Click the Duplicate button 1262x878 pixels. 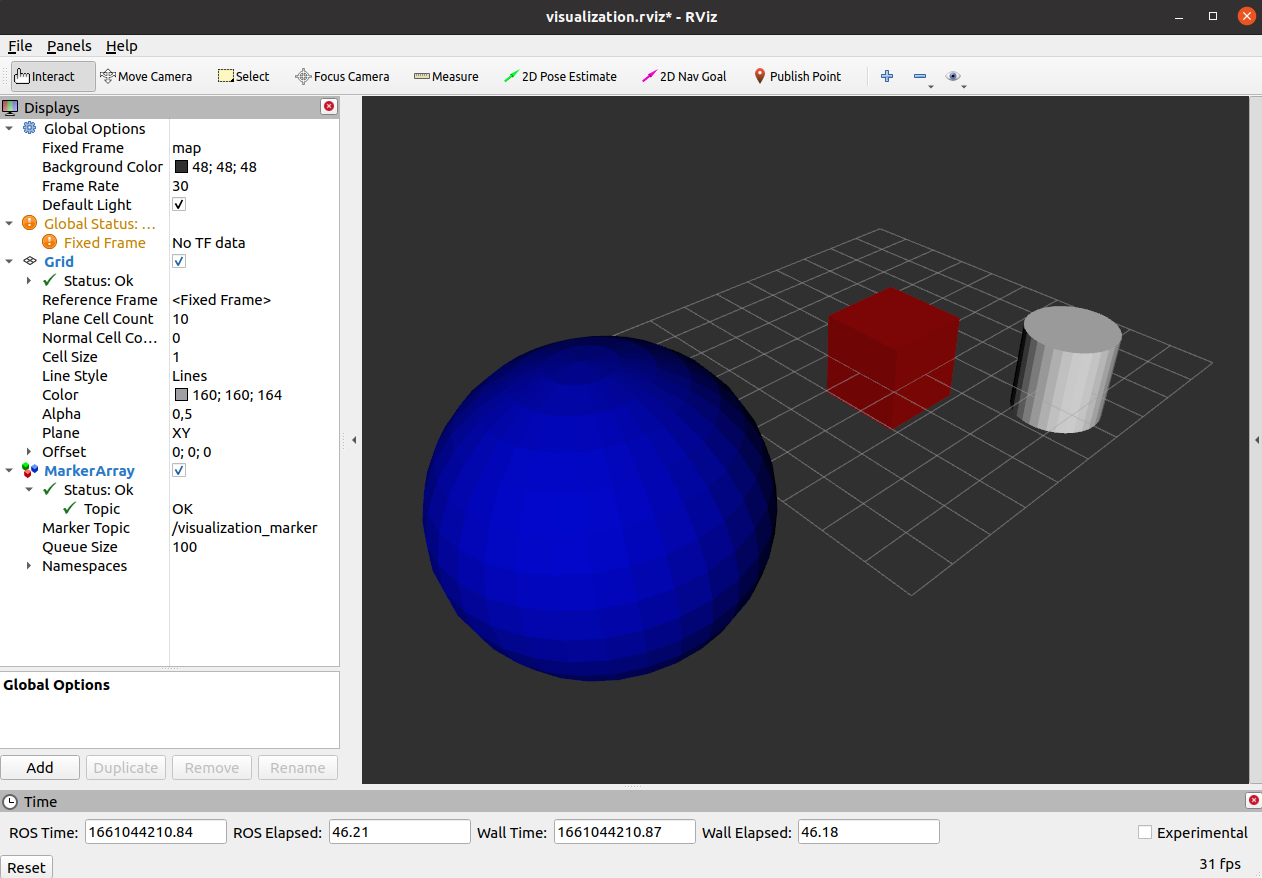[x=126, y=767]
